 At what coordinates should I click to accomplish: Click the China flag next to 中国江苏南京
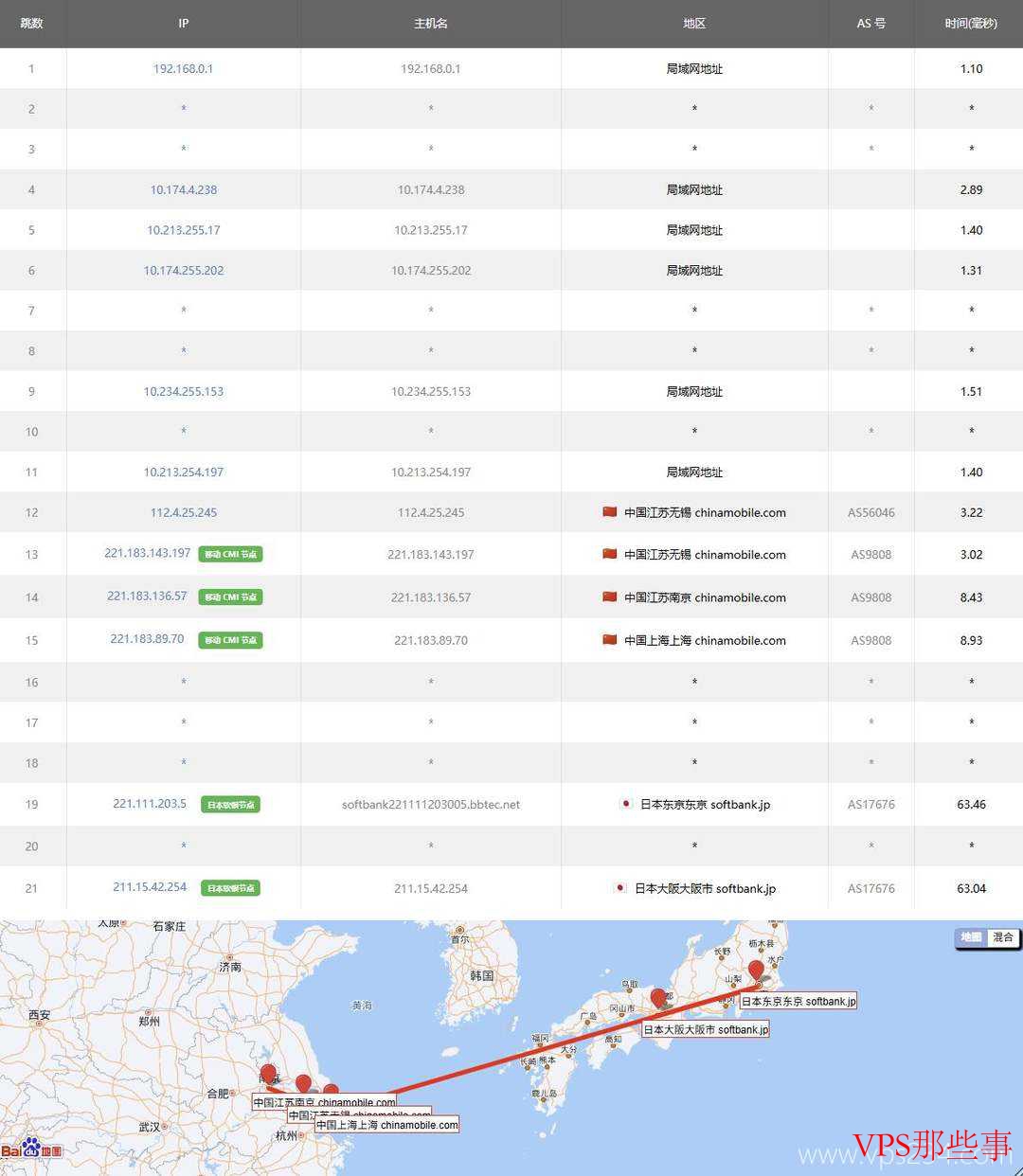[610, 597]
